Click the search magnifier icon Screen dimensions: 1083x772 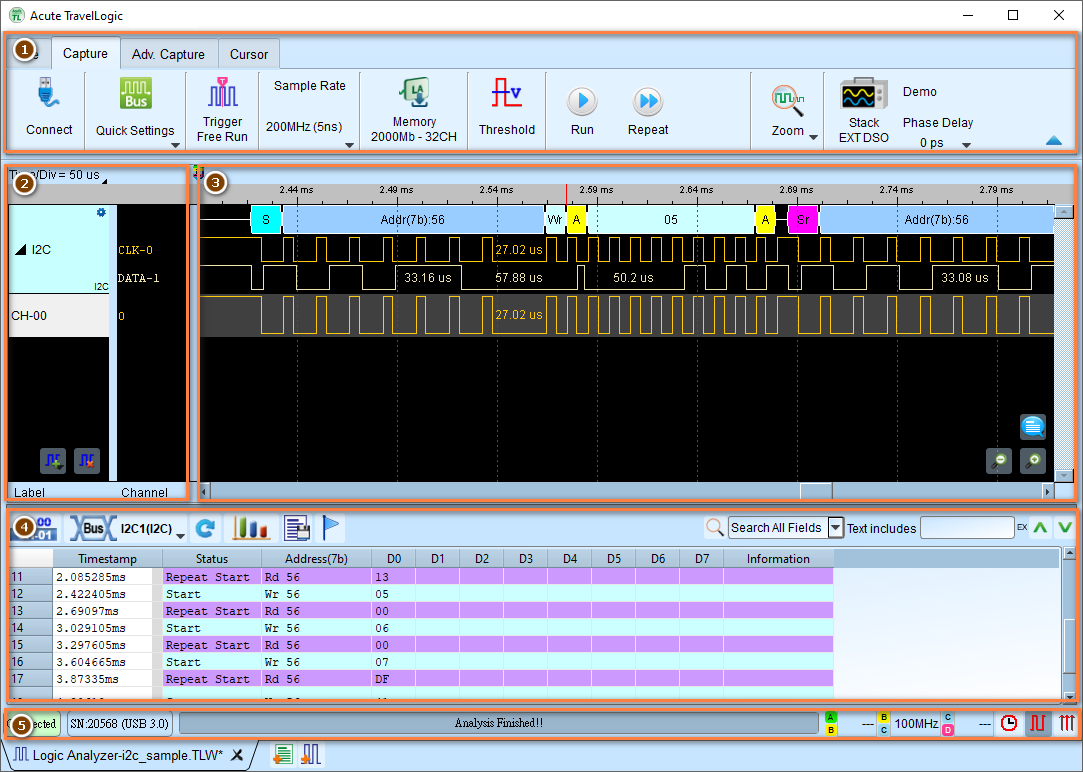[714, 528]
